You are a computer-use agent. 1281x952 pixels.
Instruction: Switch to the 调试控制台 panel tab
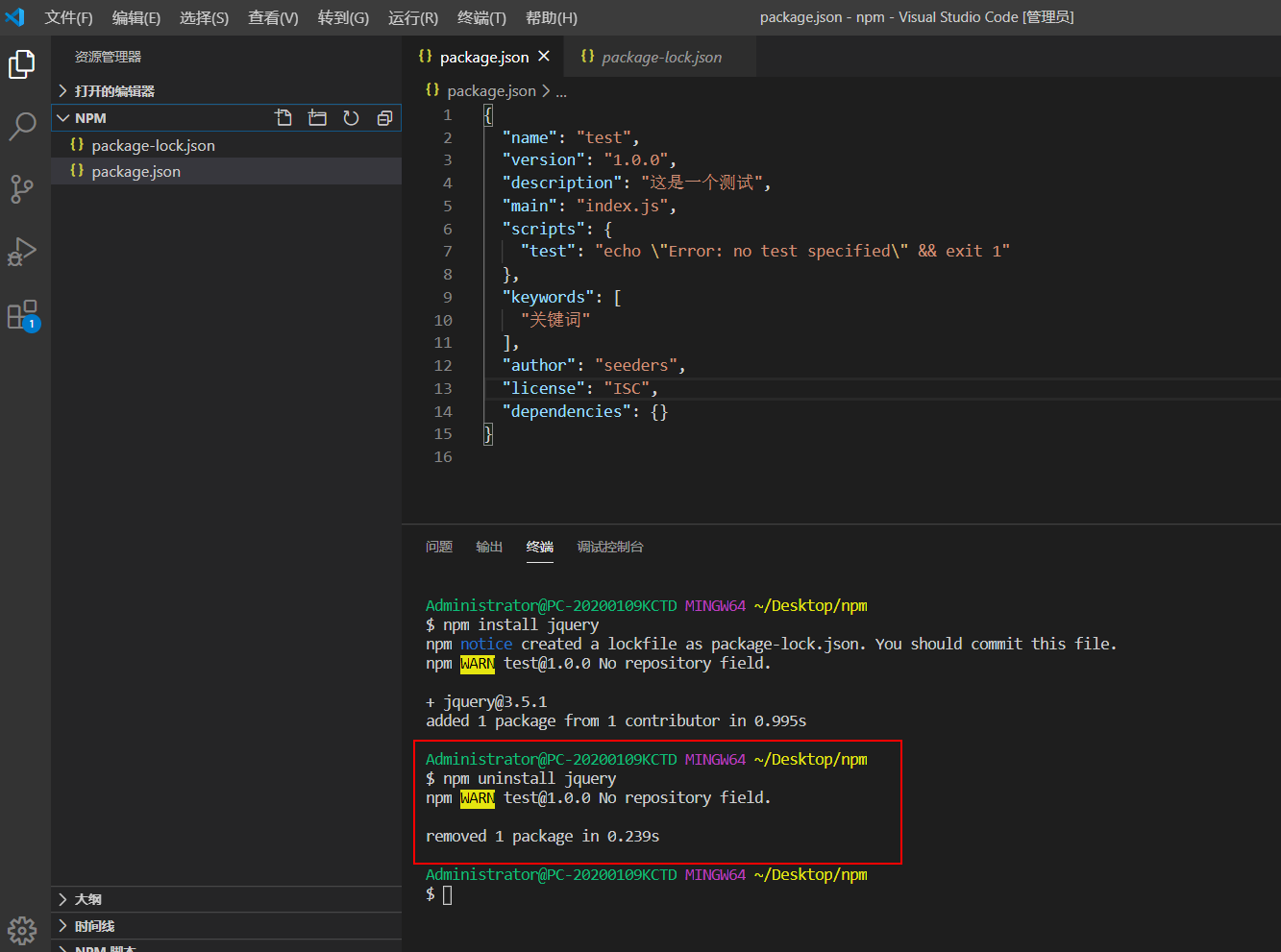click(610, 547)
